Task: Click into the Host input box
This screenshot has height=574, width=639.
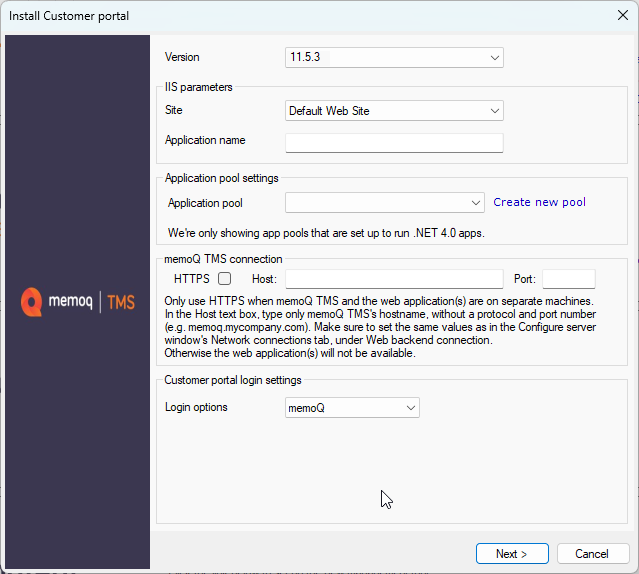Action: 394,279
